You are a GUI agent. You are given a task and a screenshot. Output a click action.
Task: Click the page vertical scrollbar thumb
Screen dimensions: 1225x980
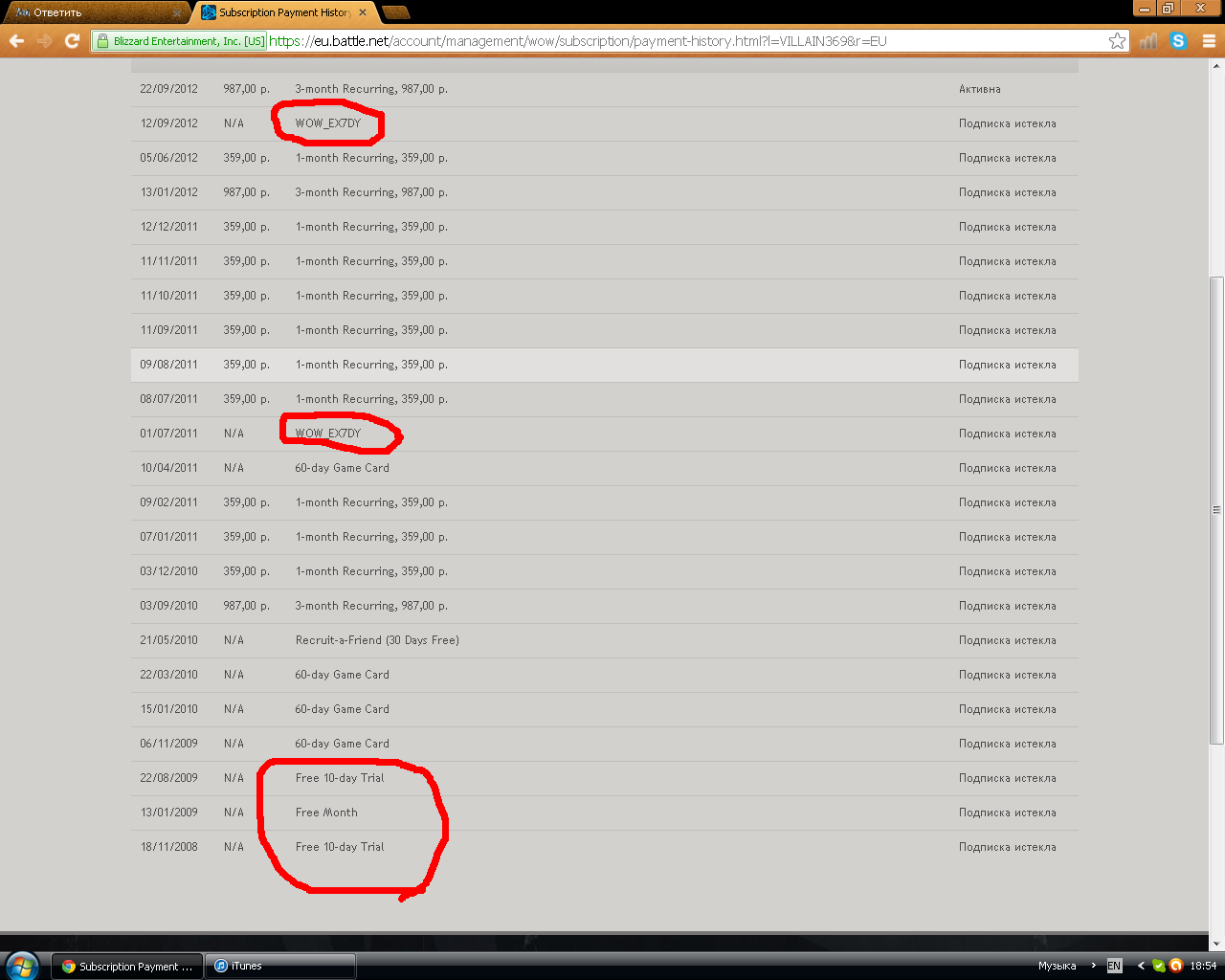point(1216,510)
